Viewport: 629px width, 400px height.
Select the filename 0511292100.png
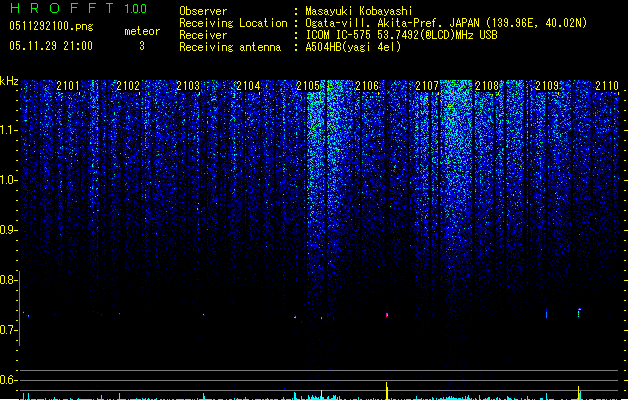pyautogui.click(x=51, y=26)
